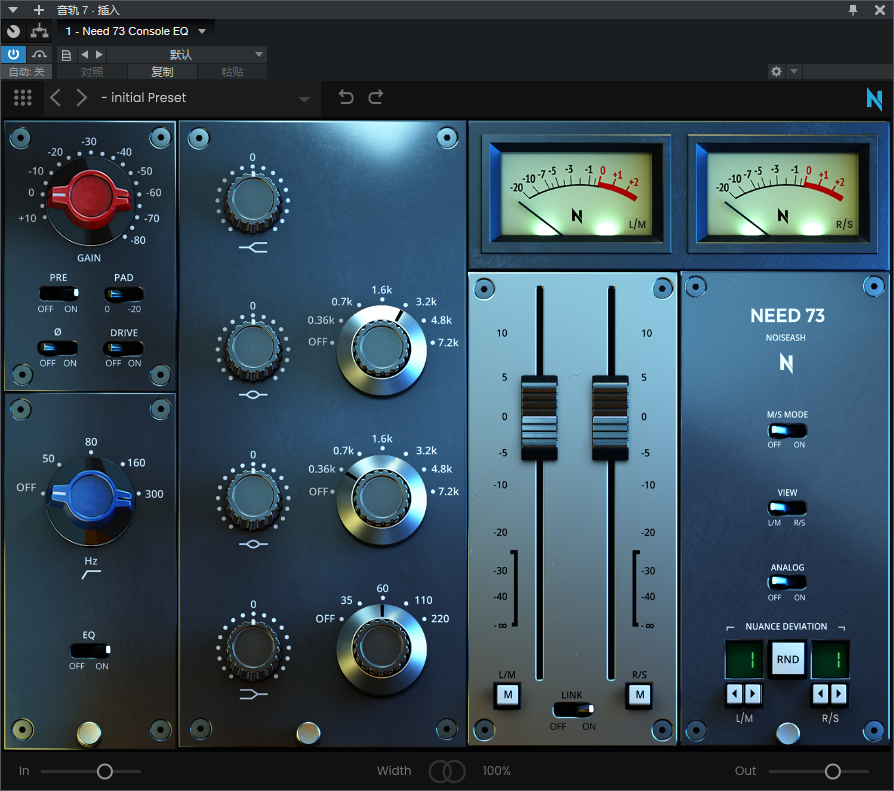Click the red GAIN knob
This screenshot has height=791, width=894.
[x=90, y=198]
